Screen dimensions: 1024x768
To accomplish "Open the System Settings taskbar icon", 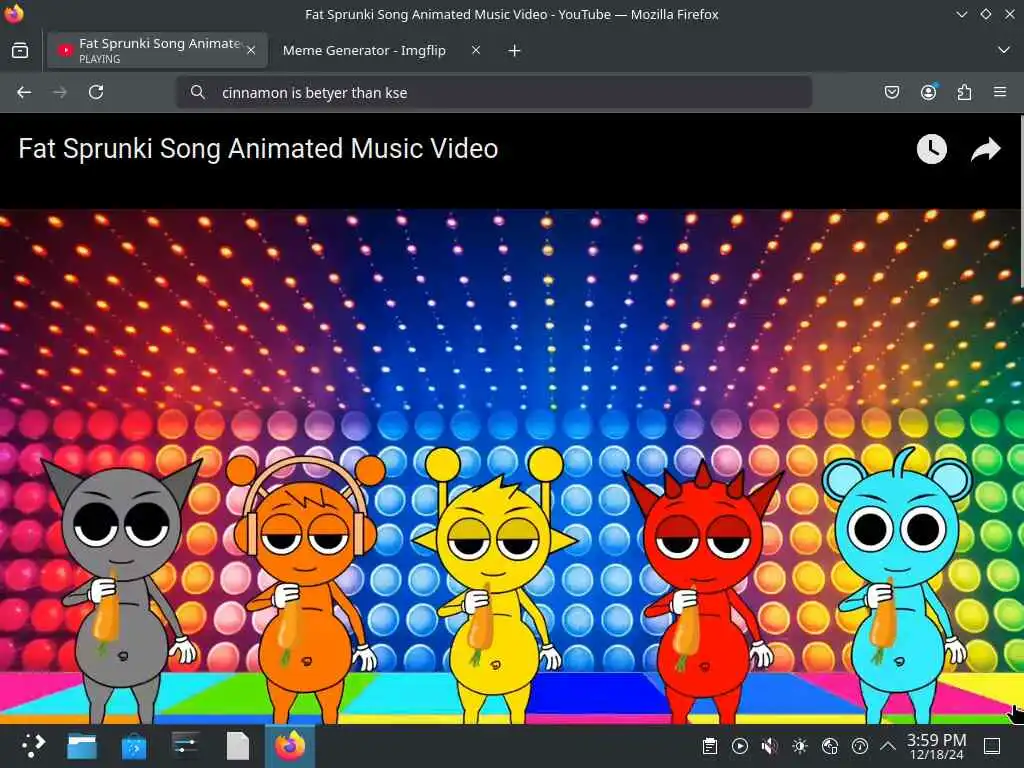I will (185, 746).
